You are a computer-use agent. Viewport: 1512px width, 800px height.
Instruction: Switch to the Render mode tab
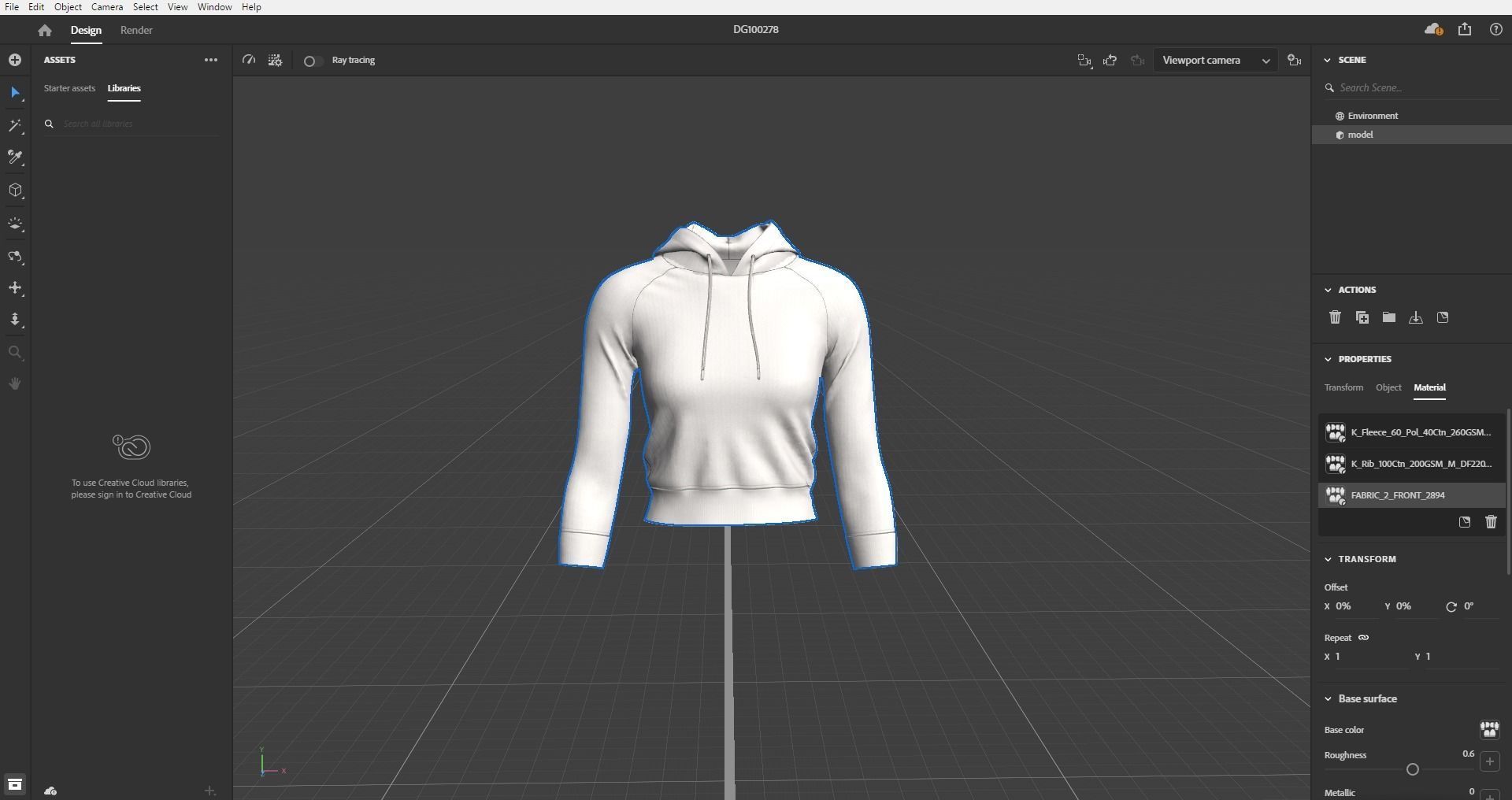coord(136,30)
